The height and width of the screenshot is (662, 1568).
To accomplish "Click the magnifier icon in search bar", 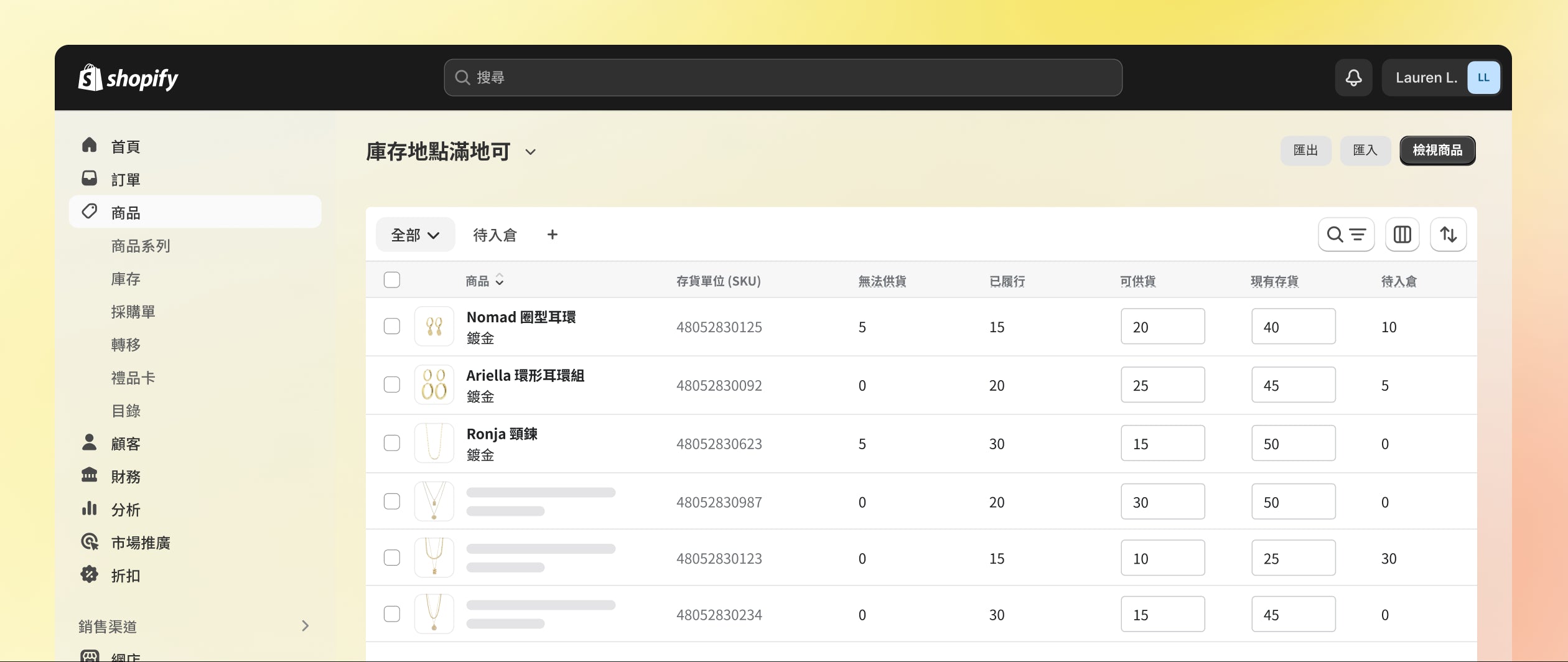I will (x=462, y=78).
